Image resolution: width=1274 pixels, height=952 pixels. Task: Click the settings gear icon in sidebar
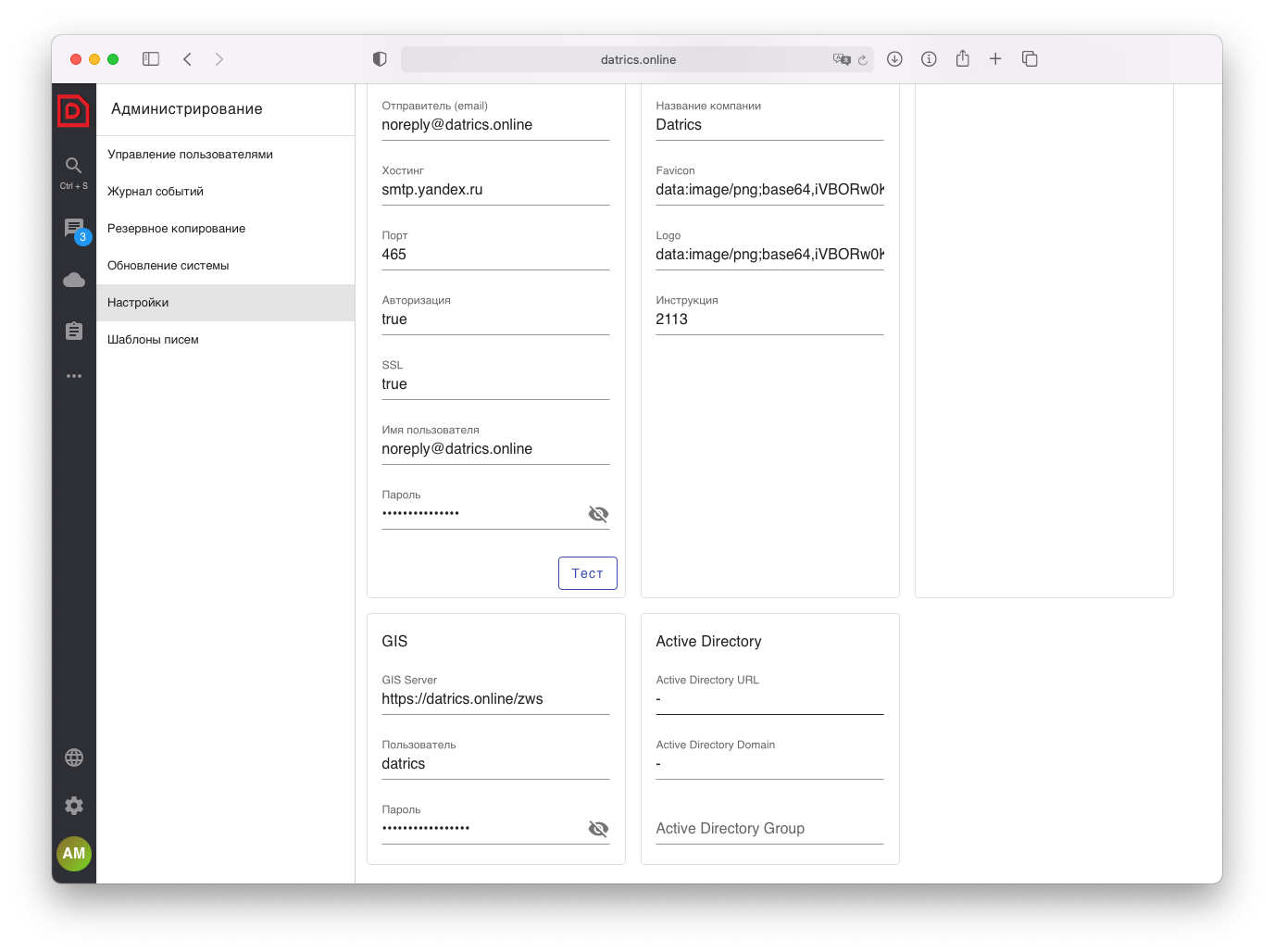coord(74,806)
